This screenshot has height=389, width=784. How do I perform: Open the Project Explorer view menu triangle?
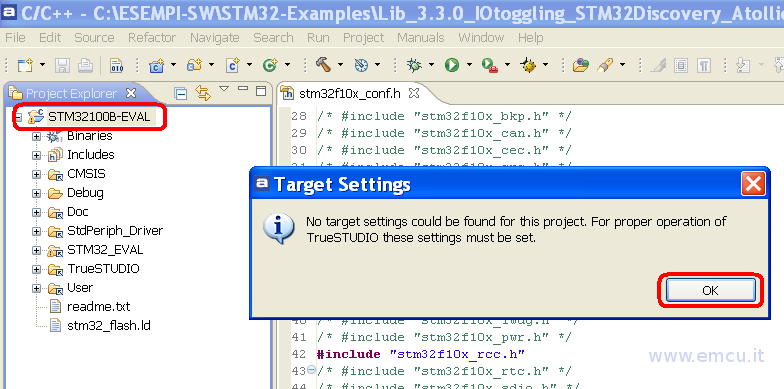(224, 89)
